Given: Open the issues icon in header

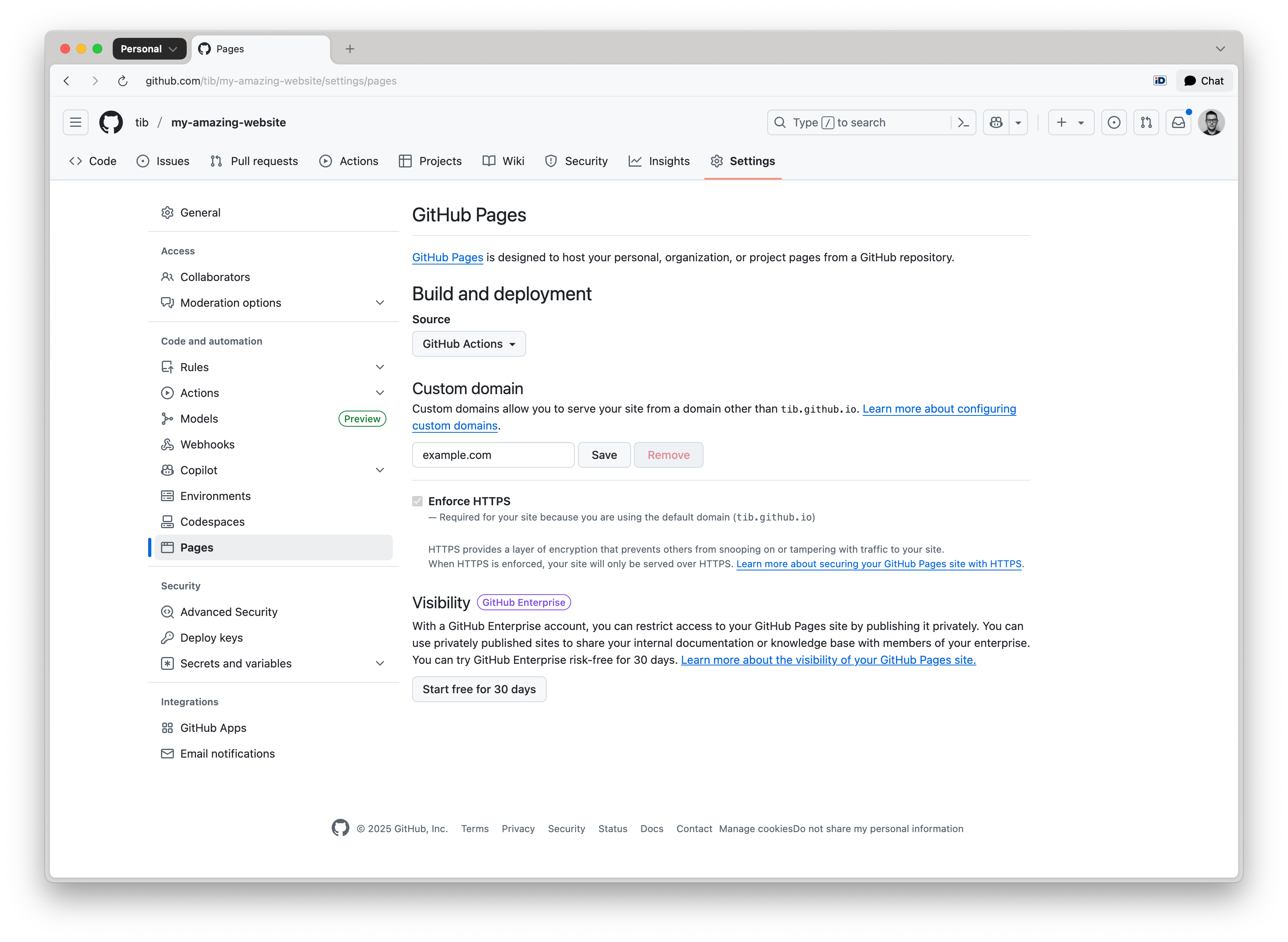Looking at the screenshot, I should tap(1114, 123).
